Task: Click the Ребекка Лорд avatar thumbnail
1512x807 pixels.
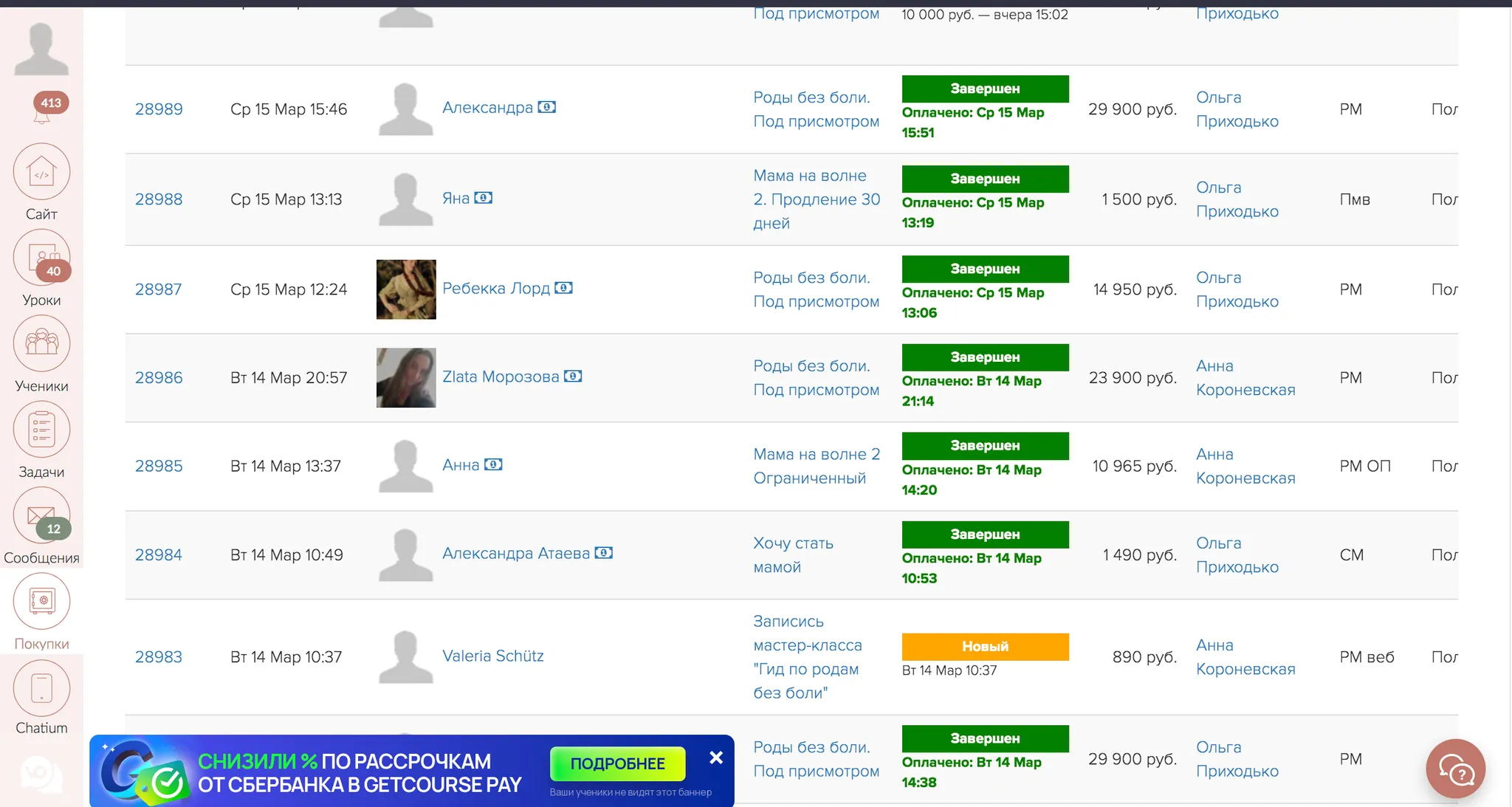Action: tap(406, 289)
